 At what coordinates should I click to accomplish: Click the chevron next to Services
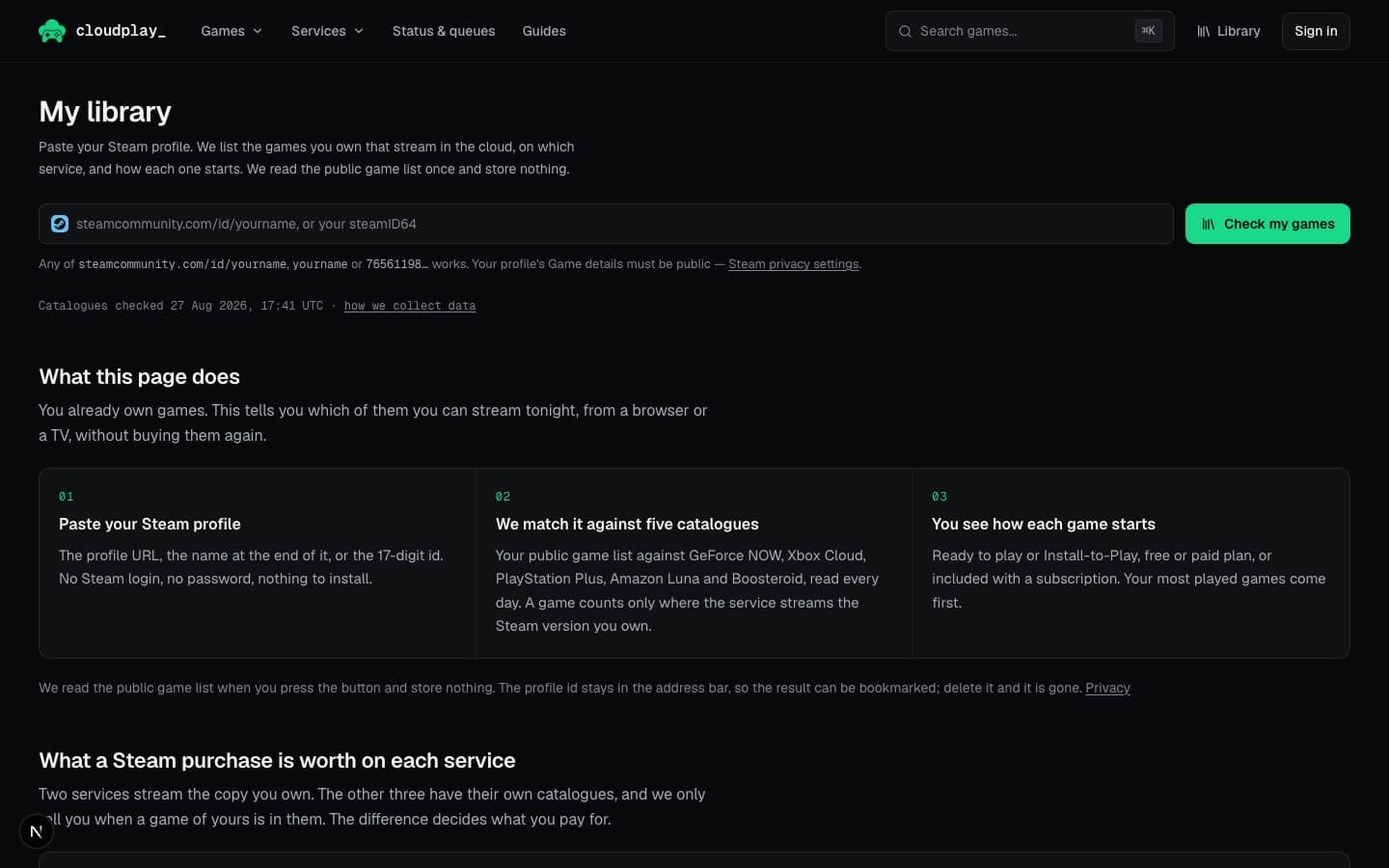359,31
